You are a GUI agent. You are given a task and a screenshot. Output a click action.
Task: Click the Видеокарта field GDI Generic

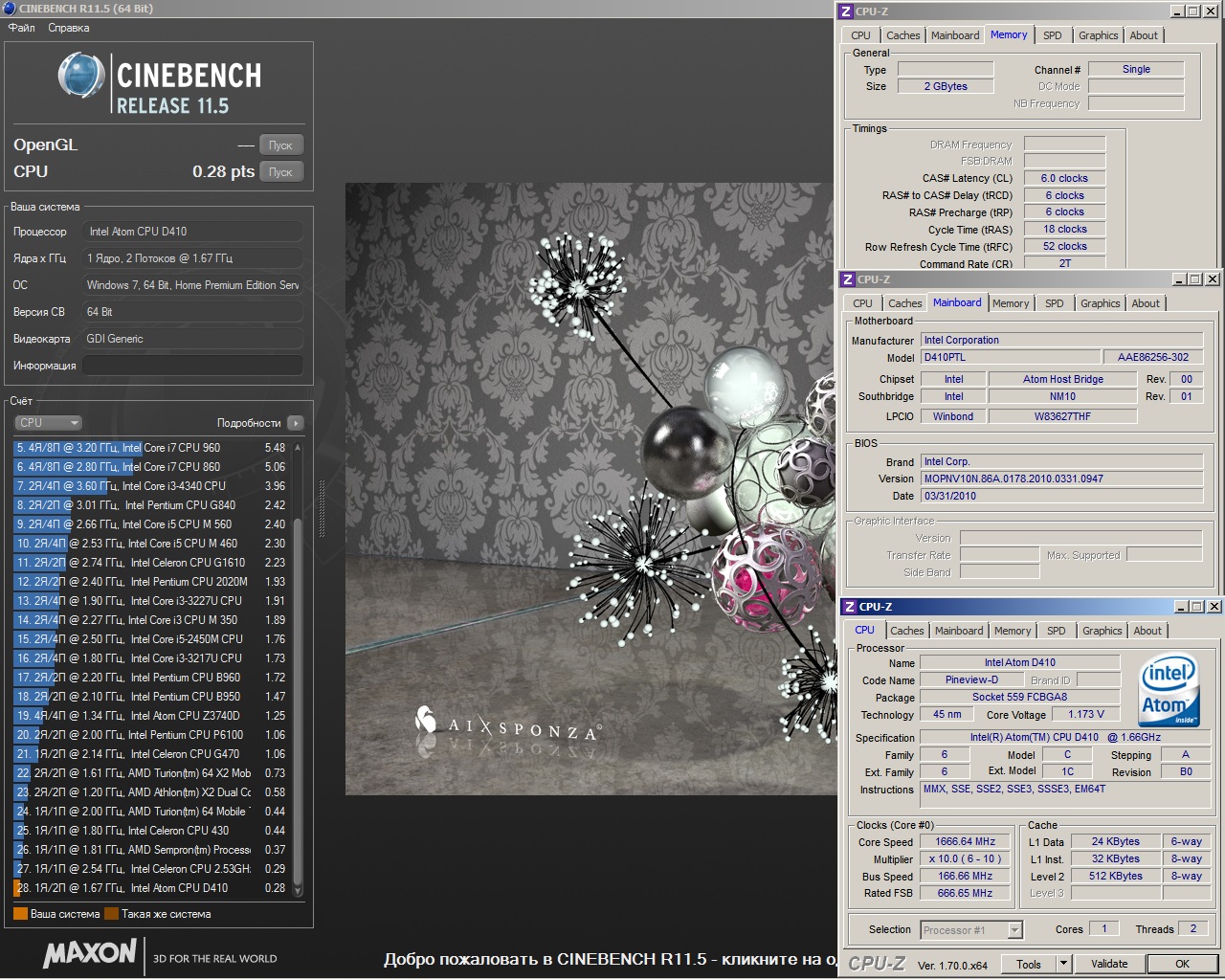pyautogui.click(x=192, y=339)
